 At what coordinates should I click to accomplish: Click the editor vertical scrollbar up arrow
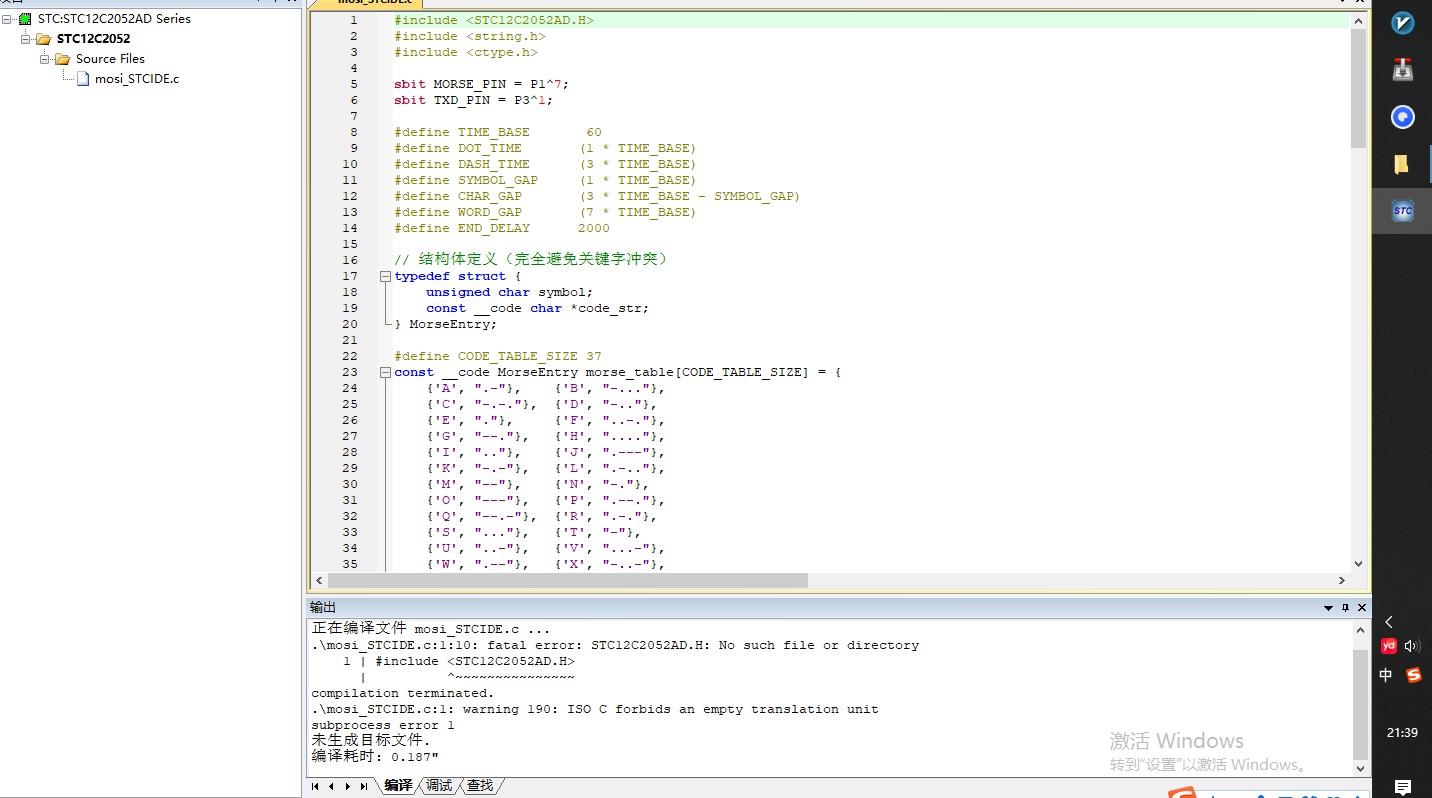click(1358, 20)
